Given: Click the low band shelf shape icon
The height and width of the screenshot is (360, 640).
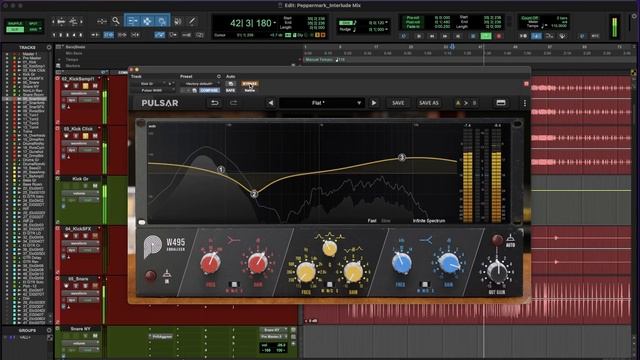Looking at the screenshot, I should pos(233,240).
